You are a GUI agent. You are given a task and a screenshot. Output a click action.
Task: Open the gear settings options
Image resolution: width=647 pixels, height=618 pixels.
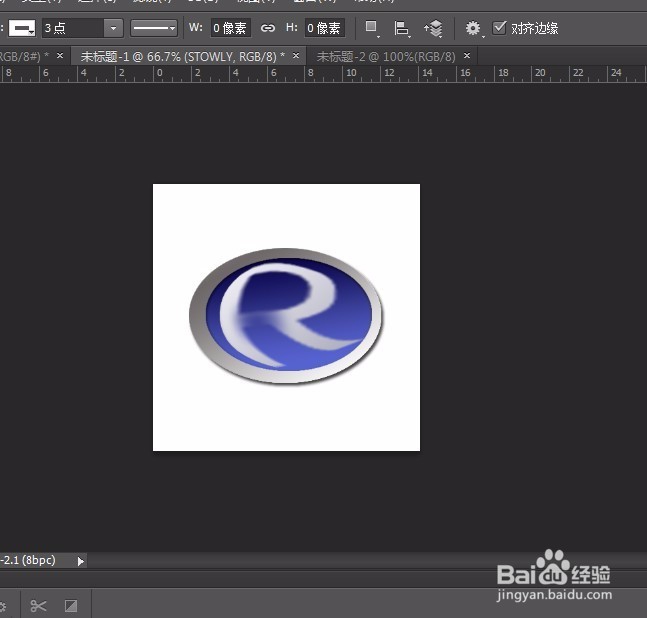(x=473, y=28)
